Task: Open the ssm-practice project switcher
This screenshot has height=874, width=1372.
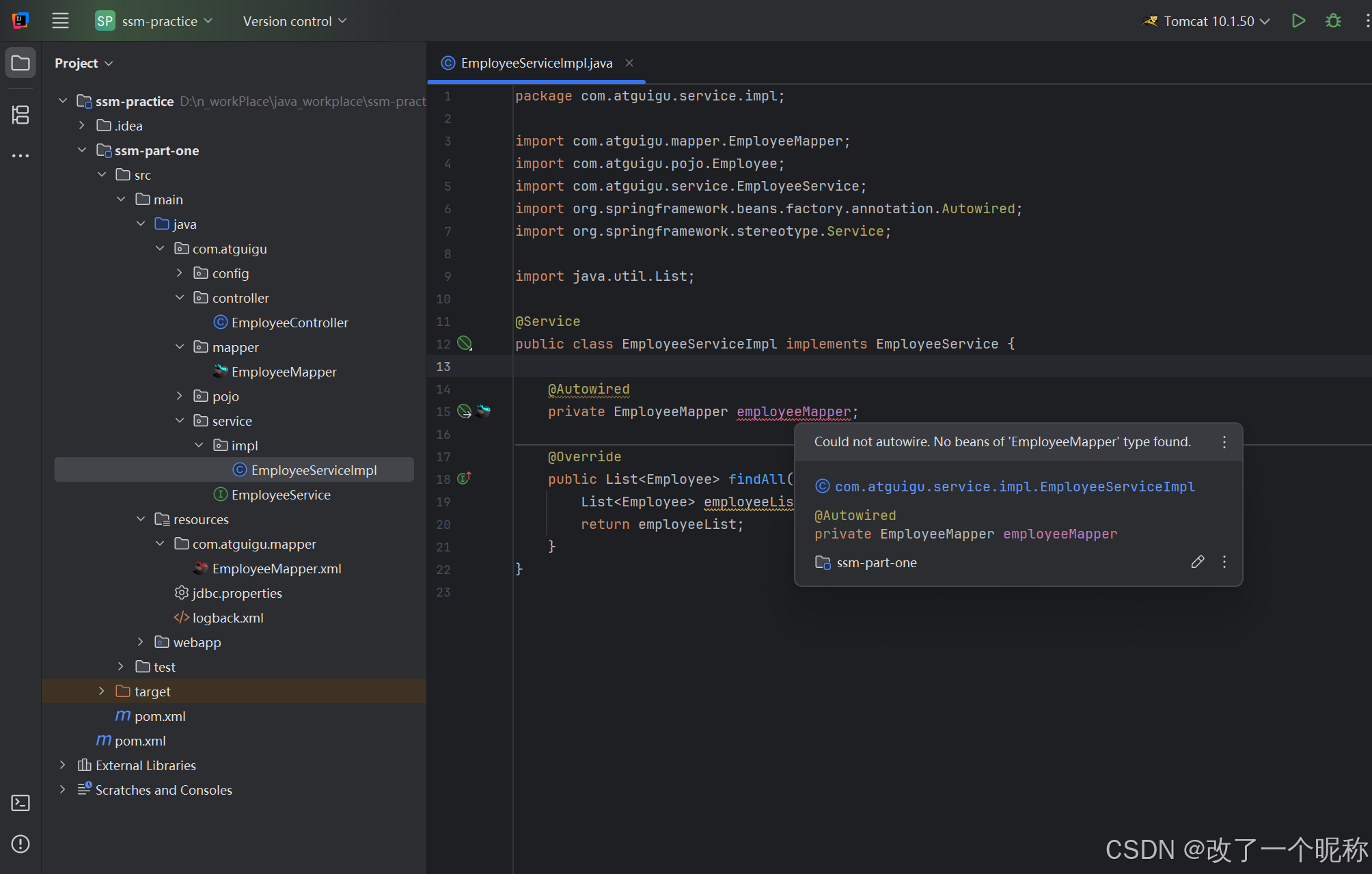Action: (154, 21)
